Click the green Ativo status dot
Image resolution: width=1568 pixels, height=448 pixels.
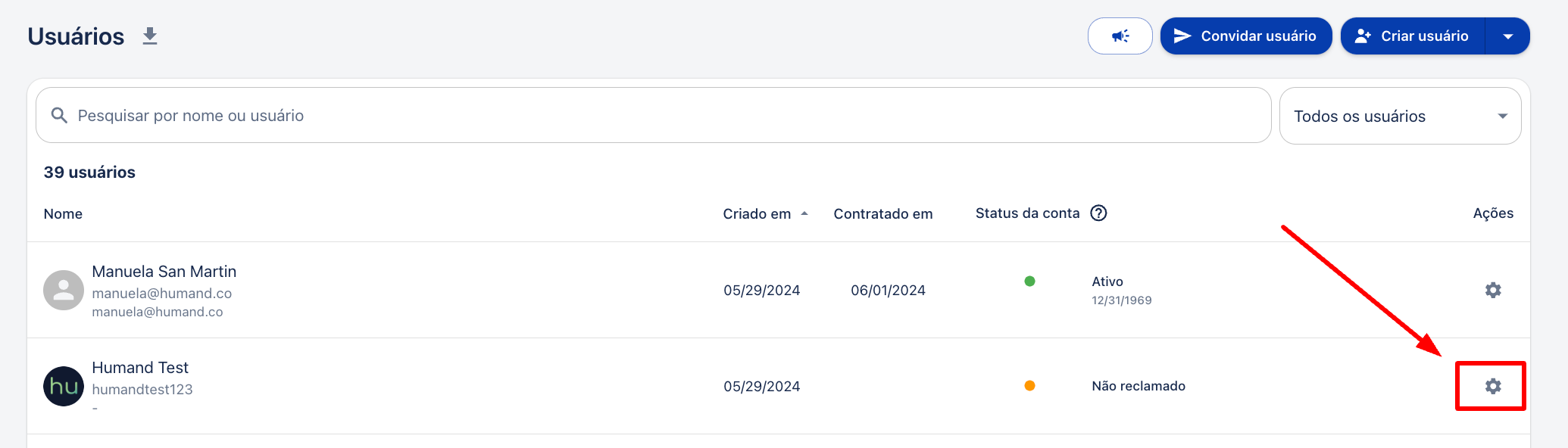click(x=1029, y=282)
